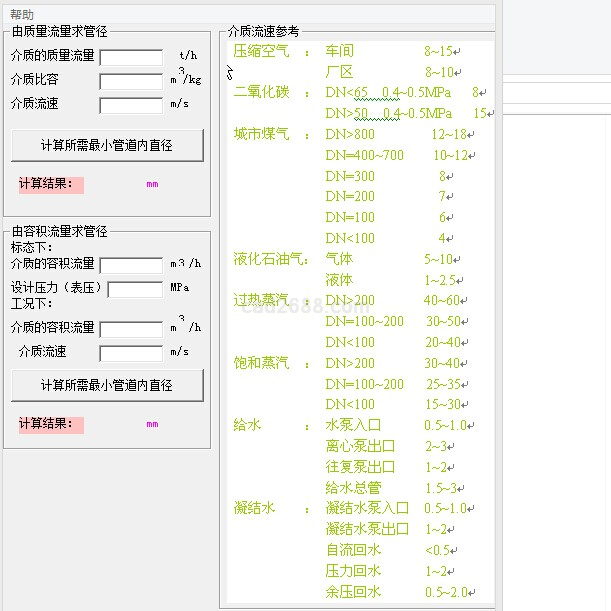
Task: Select the 液化石油气 entry in reference list
Action: 268,260
